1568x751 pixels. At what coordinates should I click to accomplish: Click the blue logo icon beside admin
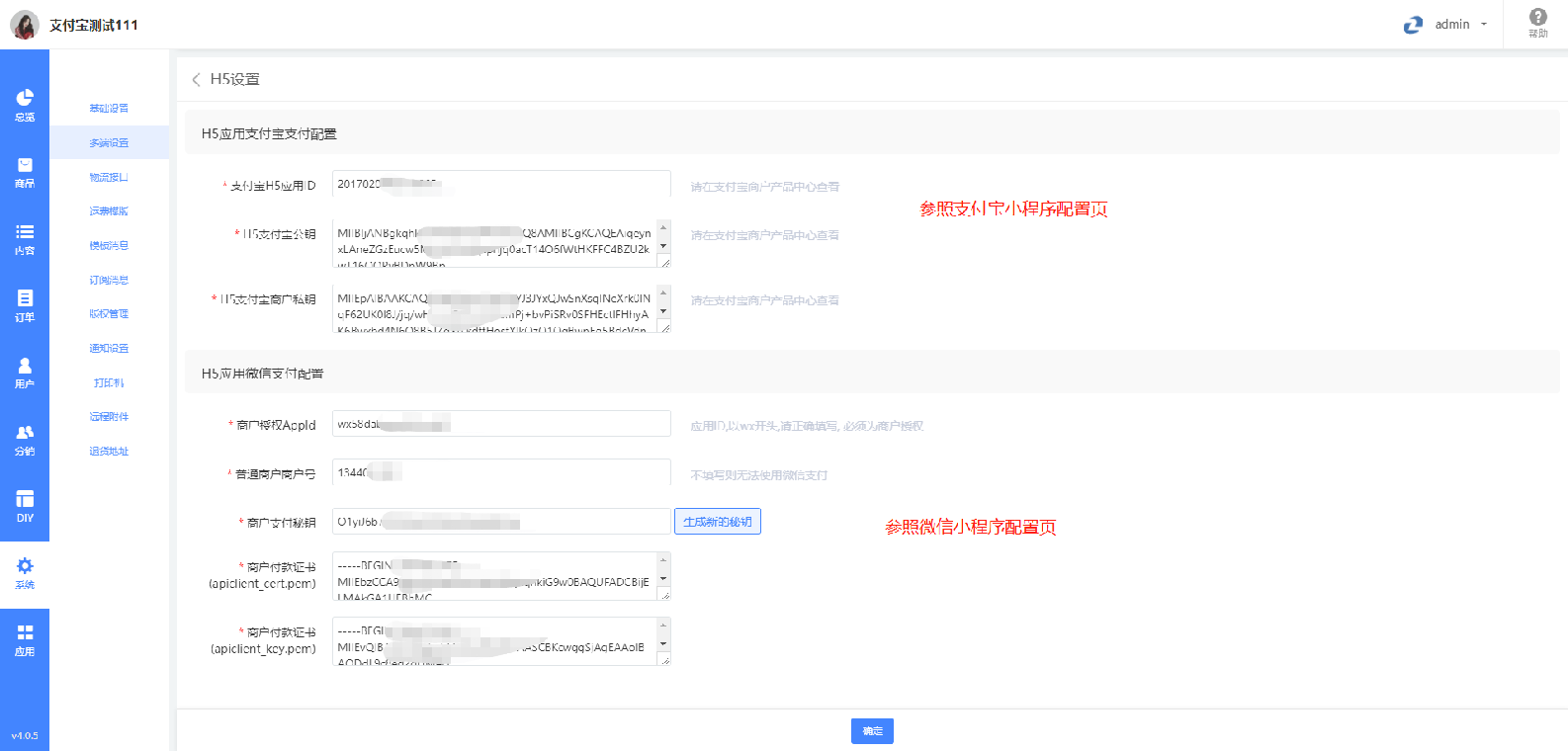tap(1413, 25)
